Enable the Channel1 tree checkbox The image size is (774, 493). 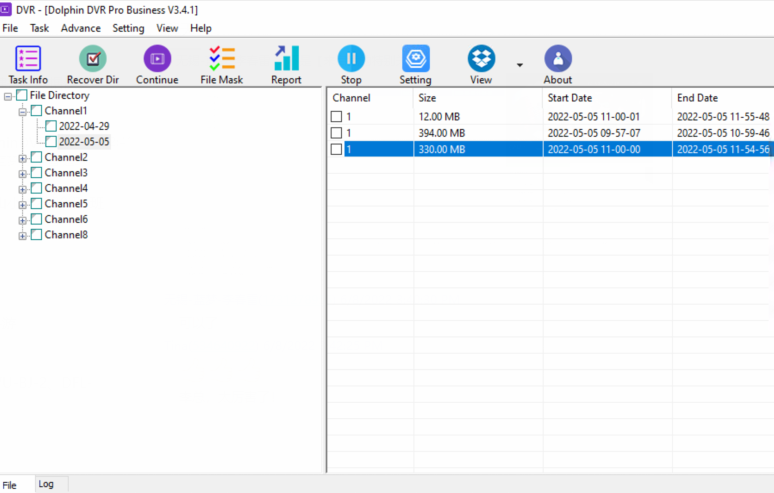36,111
